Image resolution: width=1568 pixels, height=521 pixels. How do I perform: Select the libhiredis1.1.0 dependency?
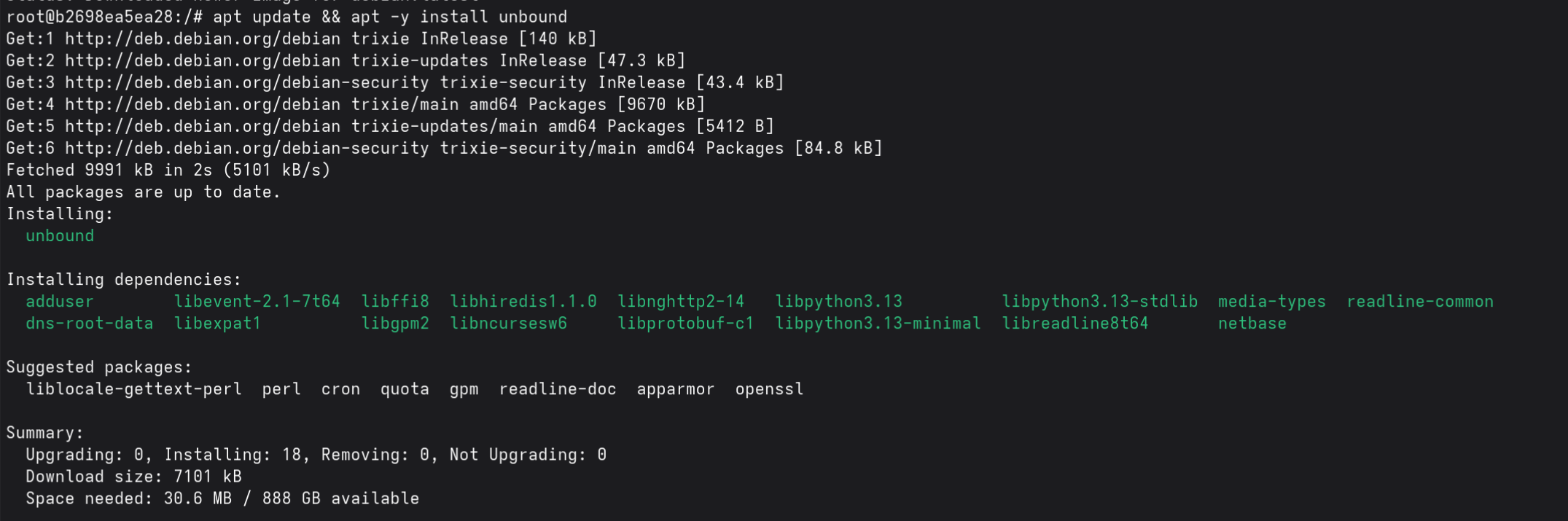[x=523, y=301]
